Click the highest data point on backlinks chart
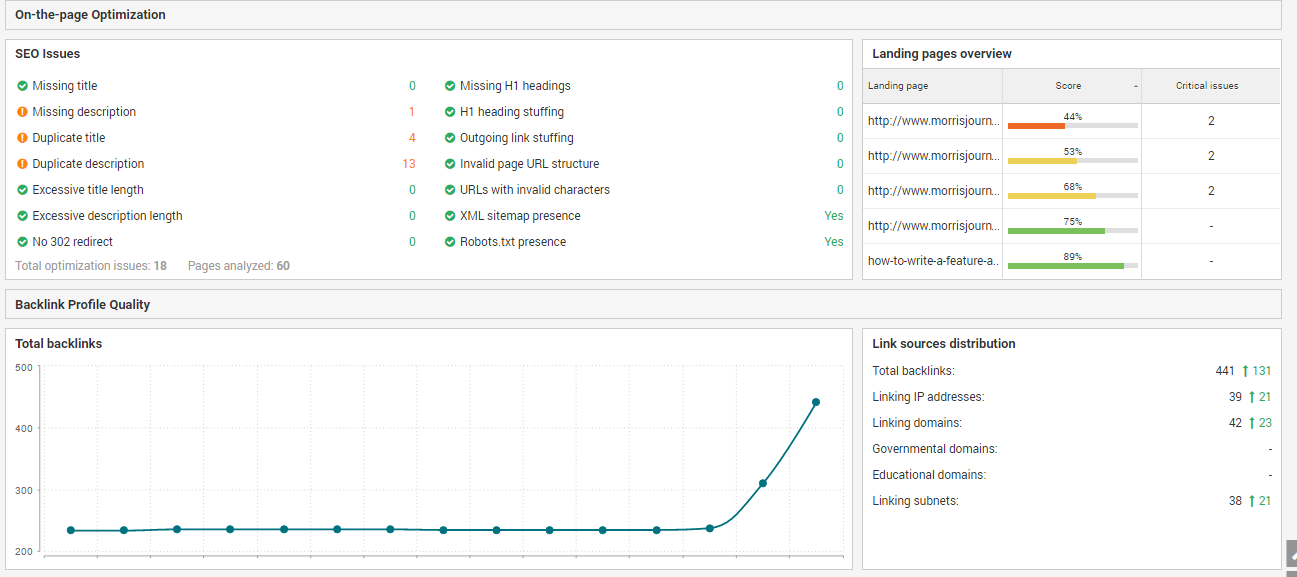The height and width of the screenshot is (577, 1297). pyautogui.click(x=816, y=402)
